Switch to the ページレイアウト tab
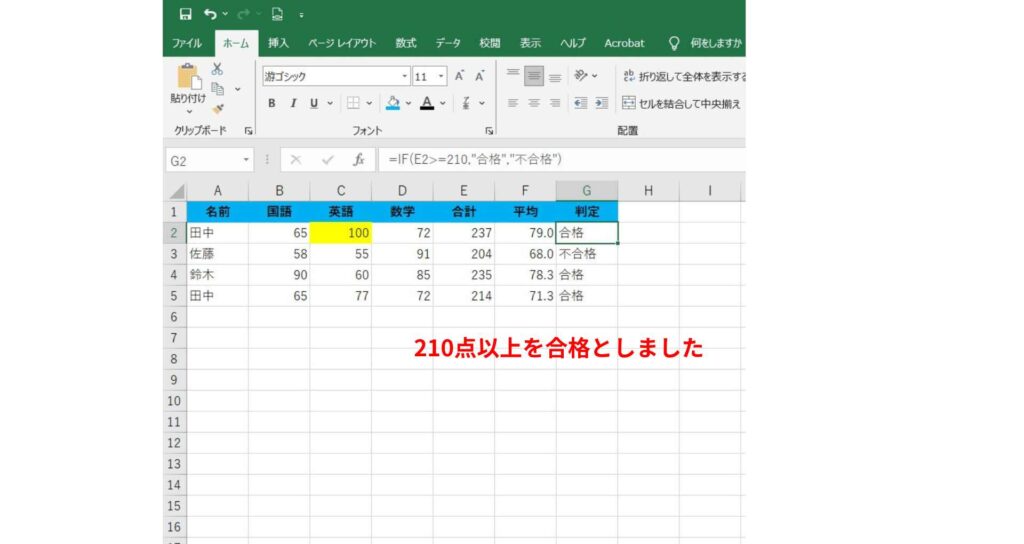This screenshot has height=544, width=1024. pyautogui.click(x=342, y=43)
